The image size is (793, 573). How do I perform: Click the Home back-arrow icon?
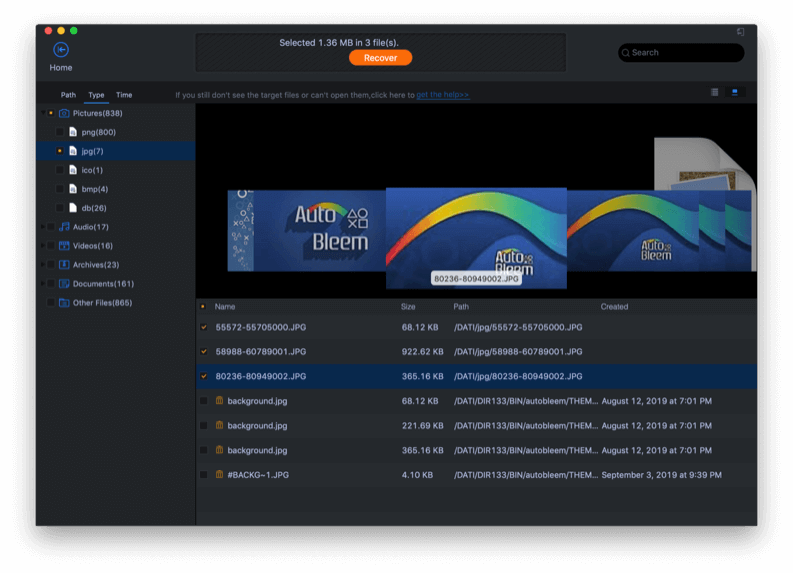(x=61, y=50)
